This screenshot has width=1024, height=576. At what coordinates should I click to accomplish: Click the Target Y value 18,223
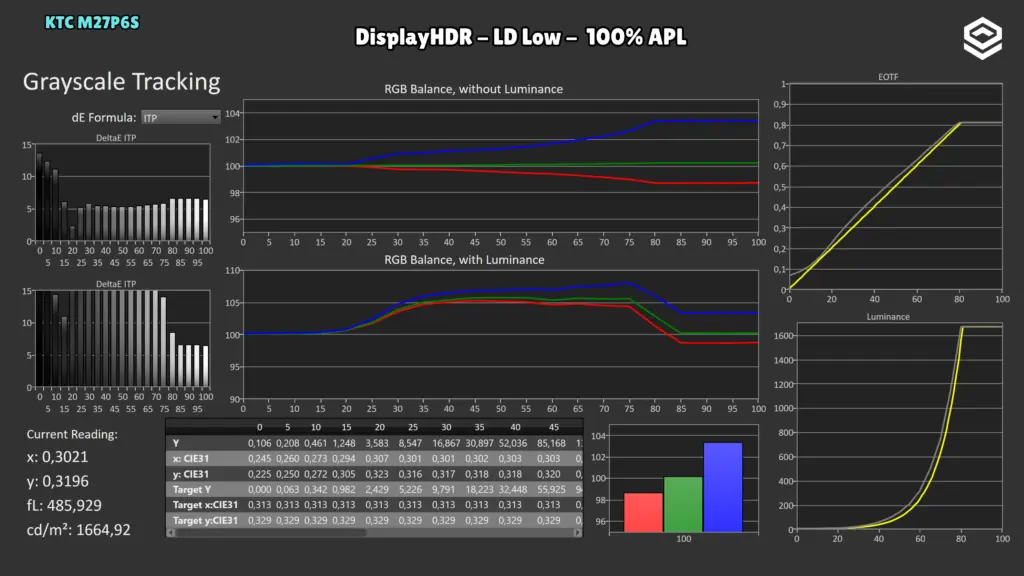pyautogui.click(x=479, y=489)
